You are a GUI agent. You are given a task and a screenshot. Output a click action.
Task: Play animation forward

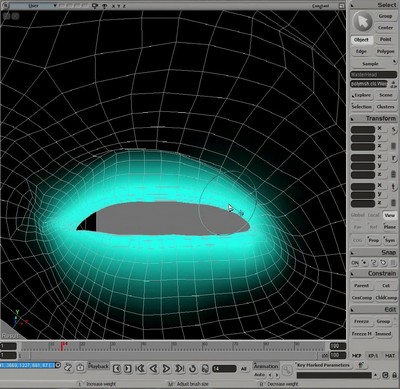pos(166,368)
